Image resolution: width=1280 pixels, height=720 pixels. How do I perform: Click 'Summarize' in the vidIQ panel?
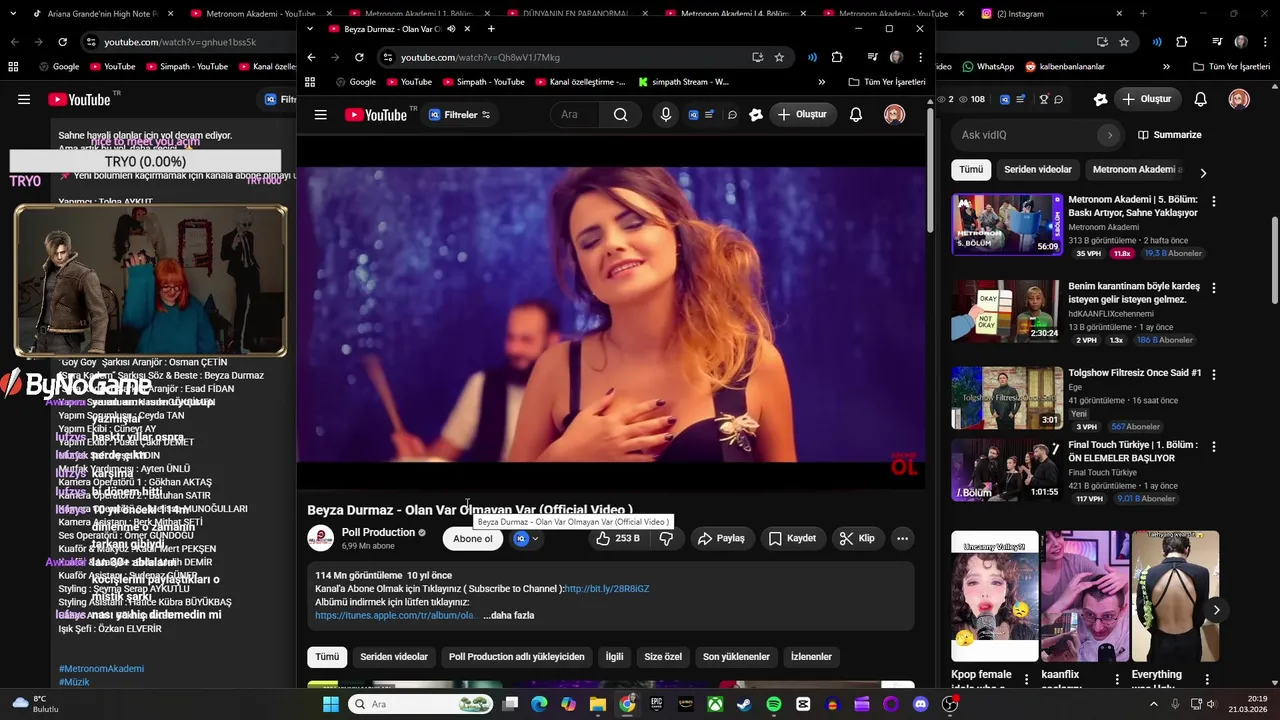click(1170, 135)
